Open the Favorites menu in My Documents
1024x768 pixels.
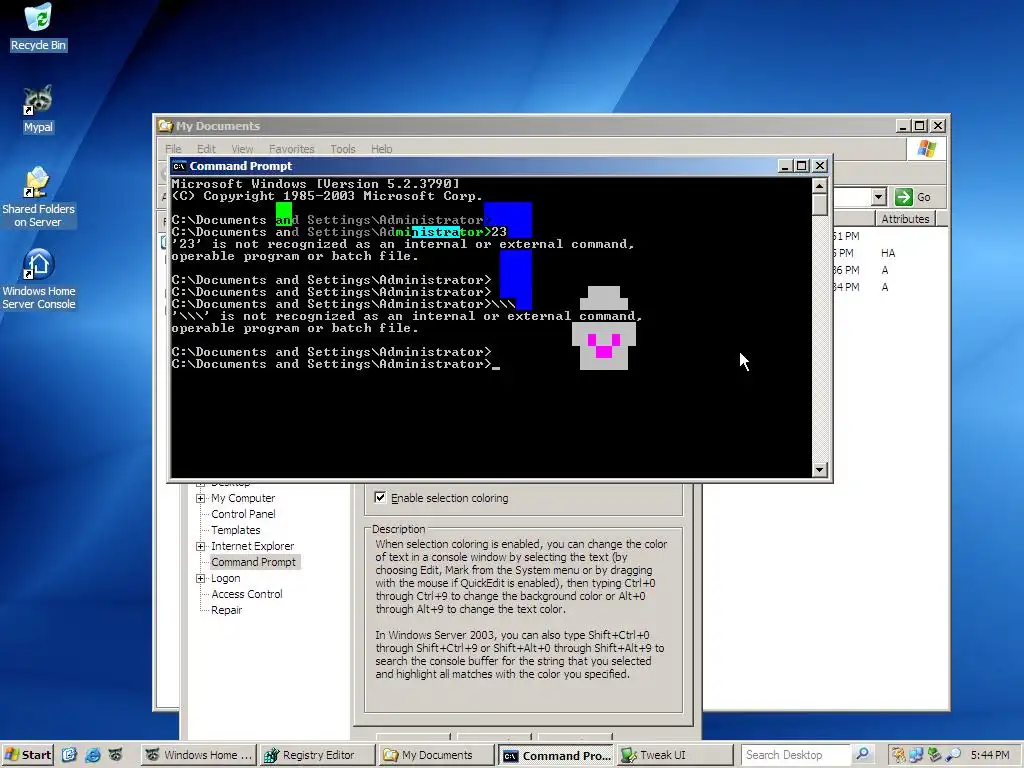coord(291,149)
